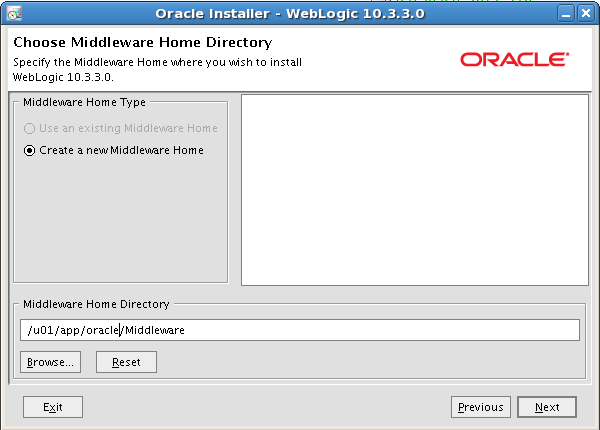Select Create a new Middleware Home option
Screen dimensions: 600x430
pos(114,150)
